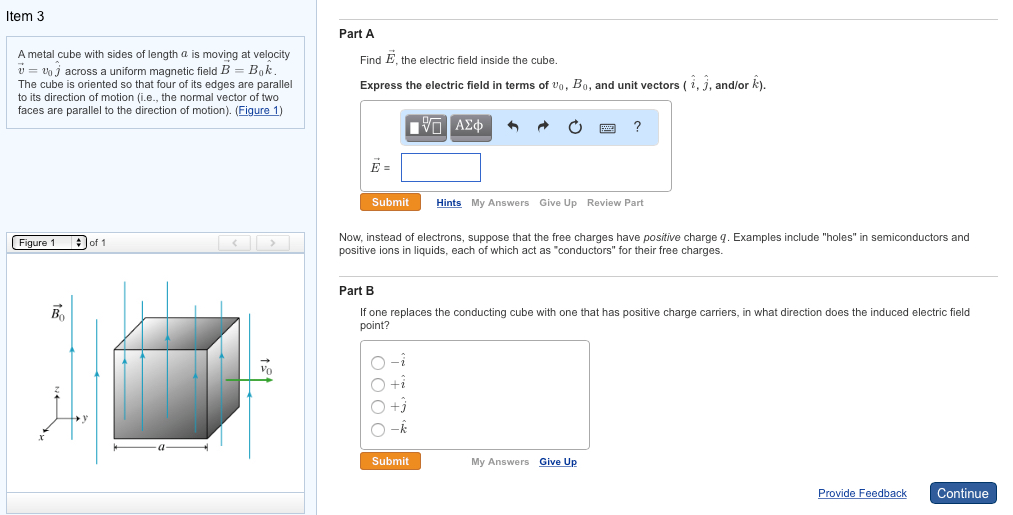Go to next figure arrow

(272, 243)
